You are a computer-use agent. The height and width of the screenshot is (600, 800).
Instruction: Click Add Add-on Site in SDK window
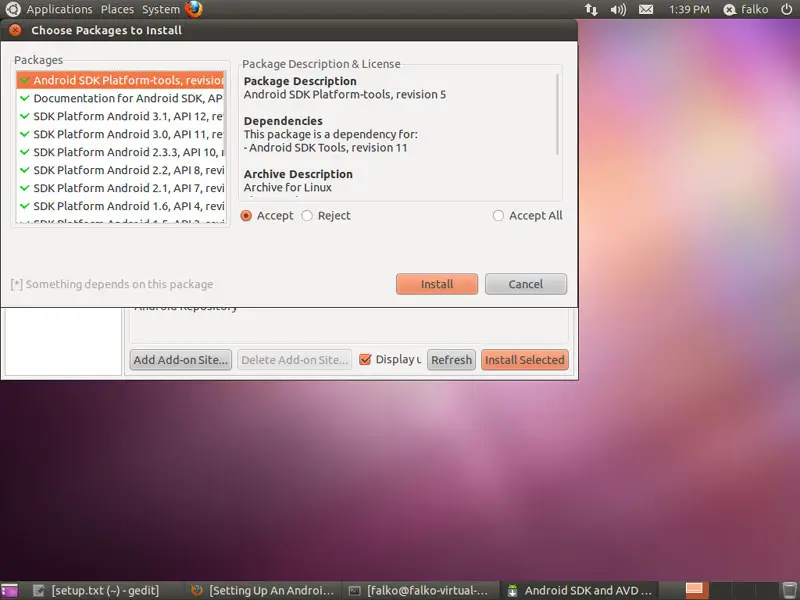(x=181, y=360)
